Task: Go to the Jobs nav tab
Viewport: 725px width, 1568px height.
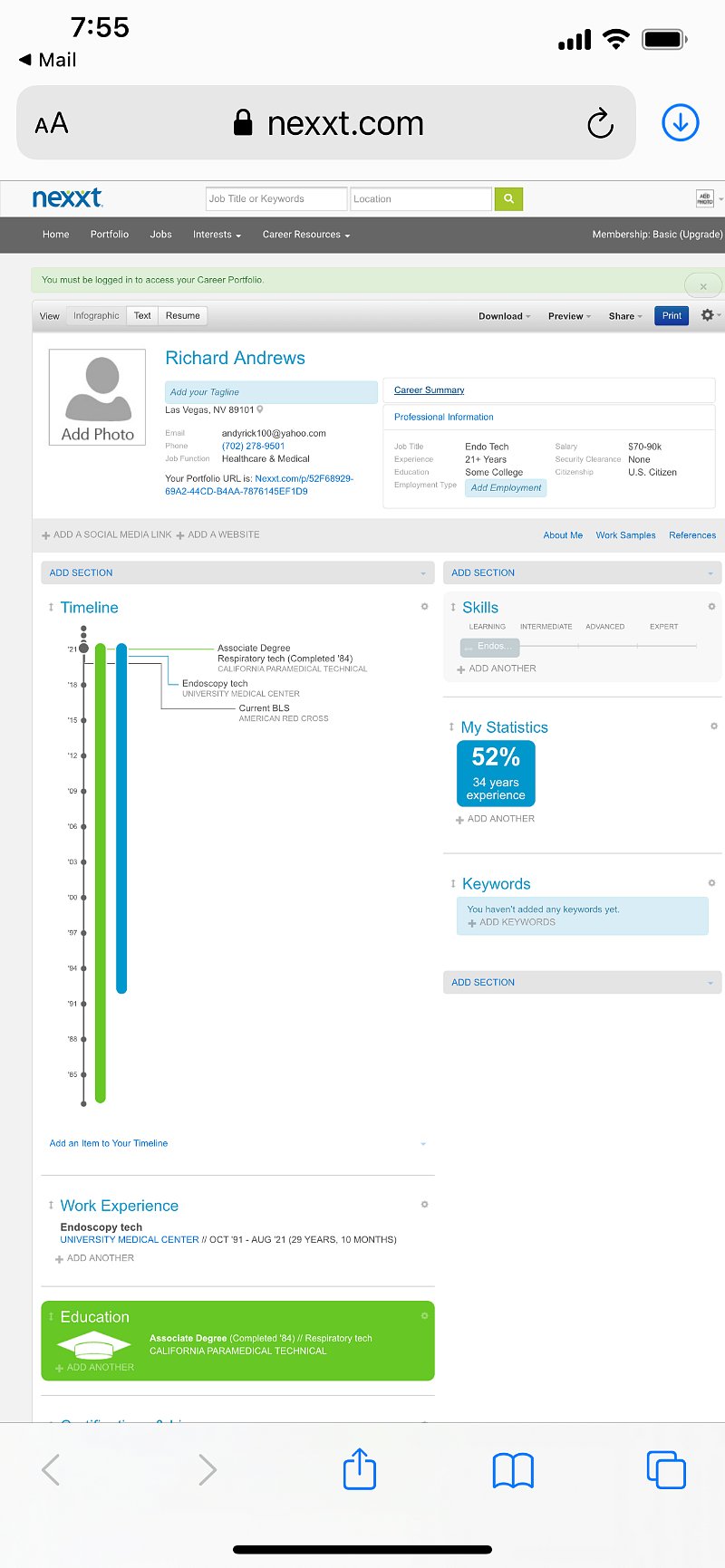Action: click(x=160, y=235)
